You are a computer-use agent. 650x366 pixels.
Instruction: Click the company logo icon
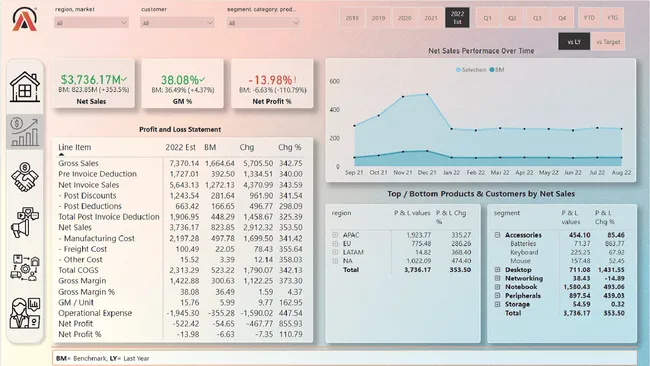click(x=24, y=19)
